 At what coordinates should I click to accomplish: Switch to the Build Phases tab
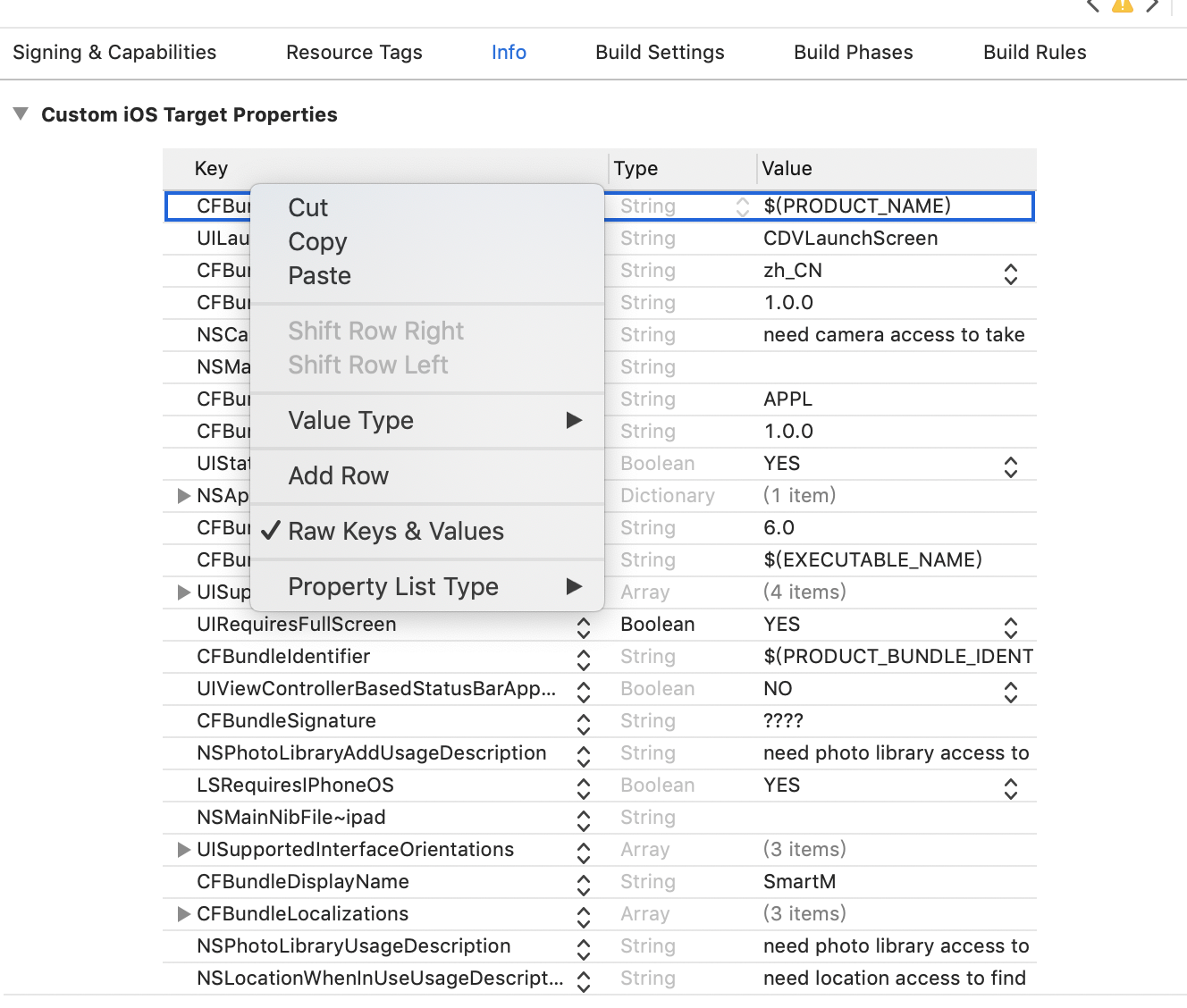click(853, 53)
